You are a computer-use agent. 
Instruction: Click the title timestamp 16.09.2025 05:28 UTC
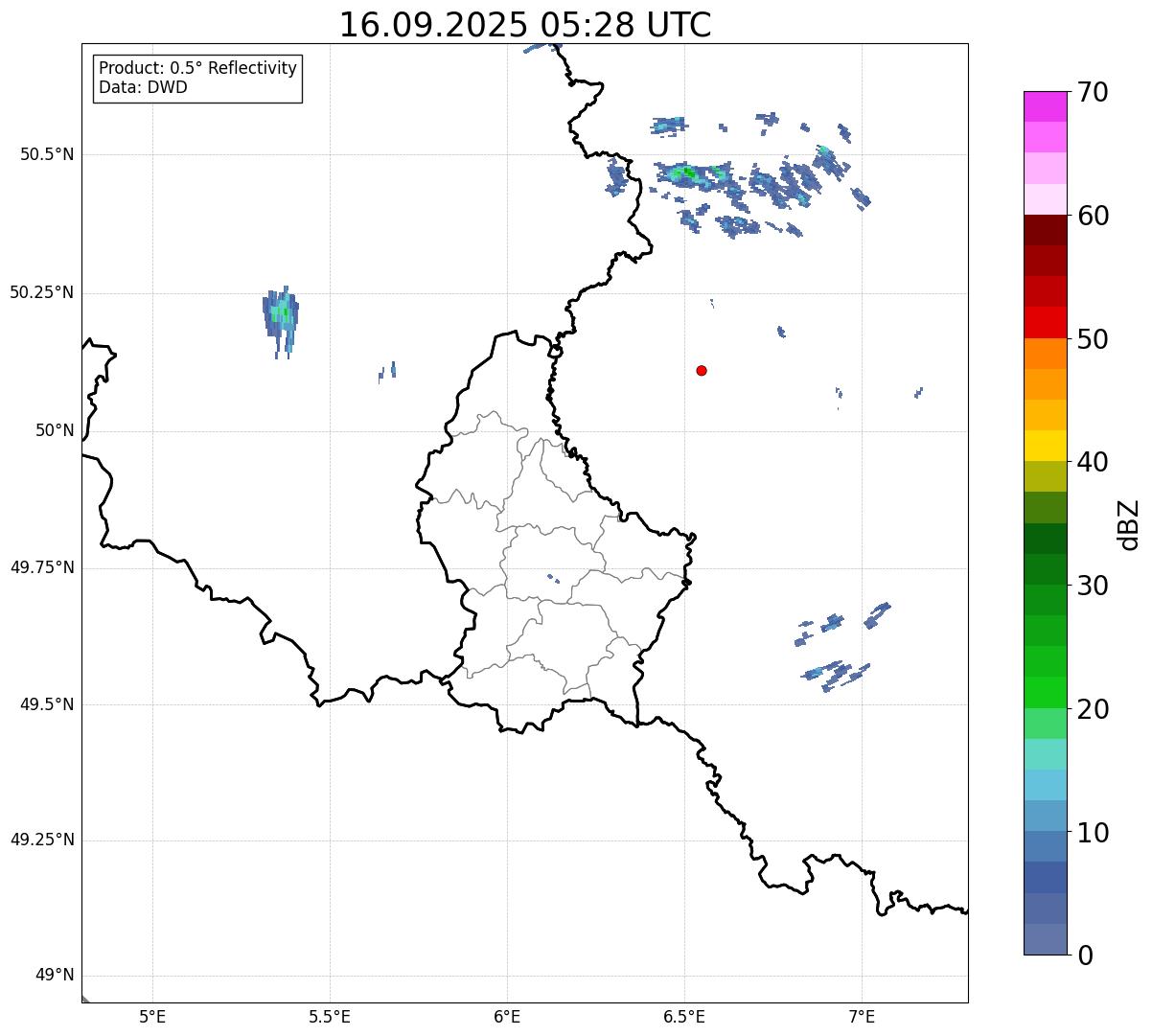525,25
